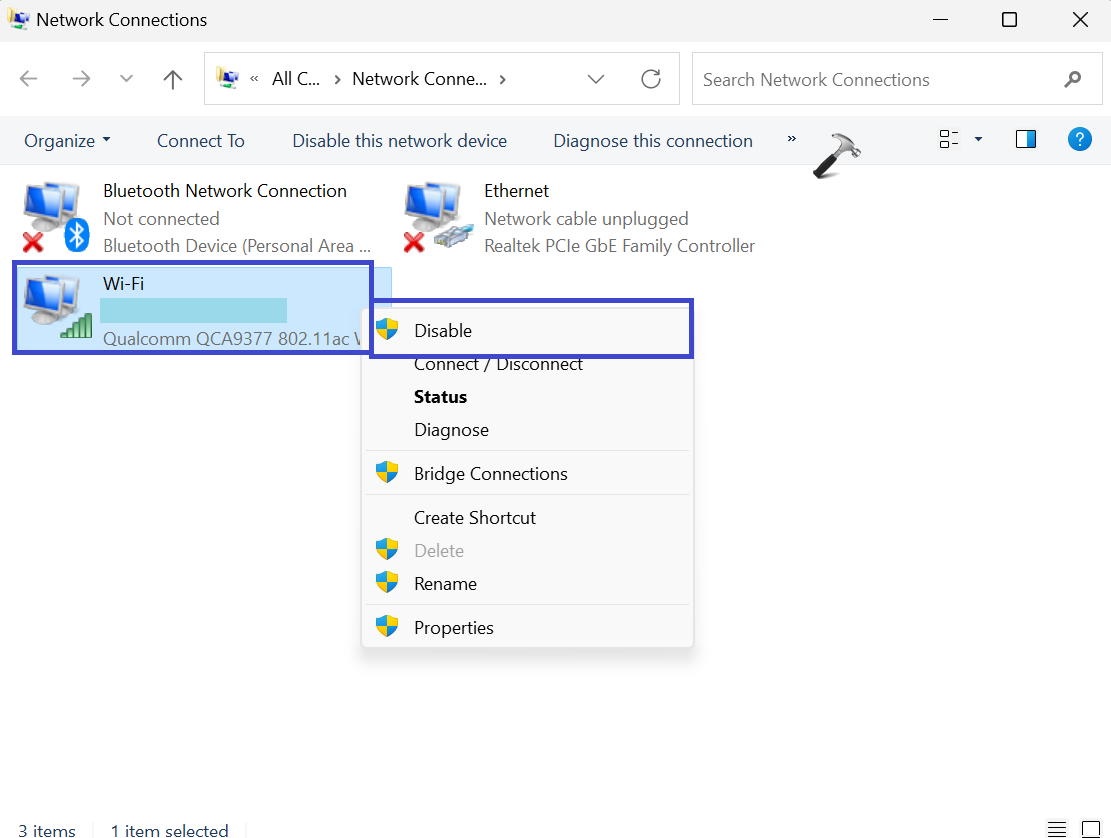Click the search magnifier icon

(x=1073, y=80)
